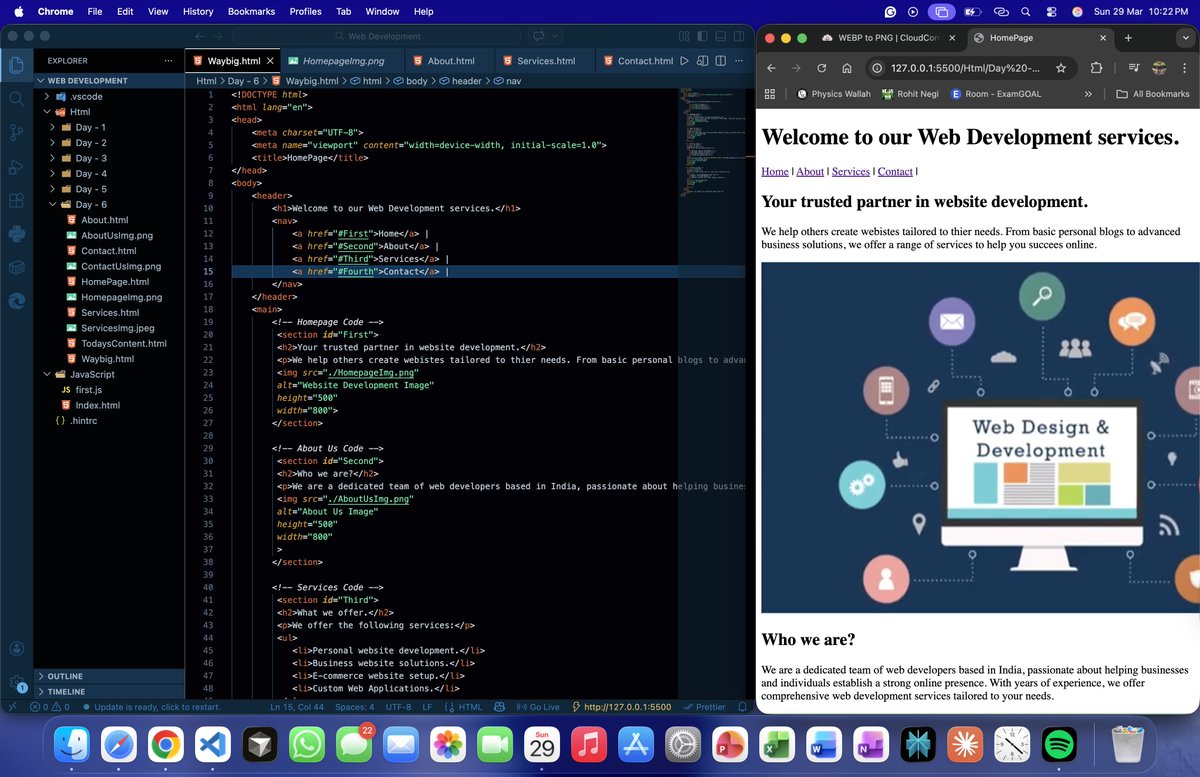Open Run and Debug view in VS Code
Image resolution: width=1200 pixels, height=777 pixels.
pyautogui.click(x=16, y=167)
